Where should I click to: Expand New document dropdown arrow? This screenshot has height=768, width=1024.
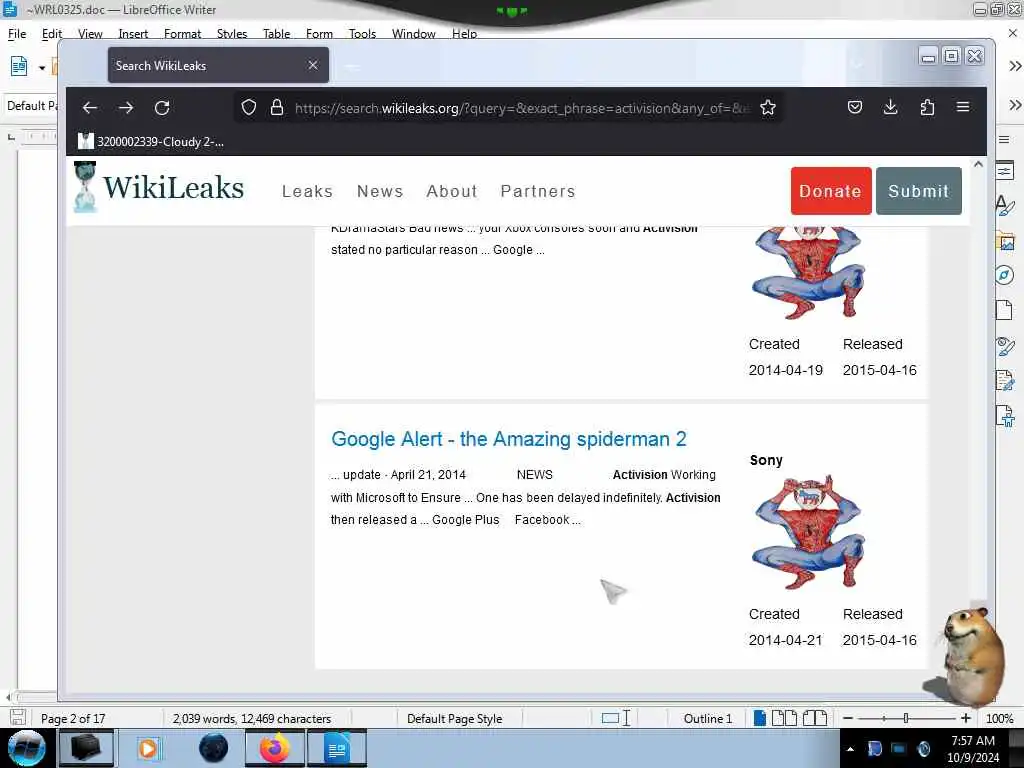[42, 67]
